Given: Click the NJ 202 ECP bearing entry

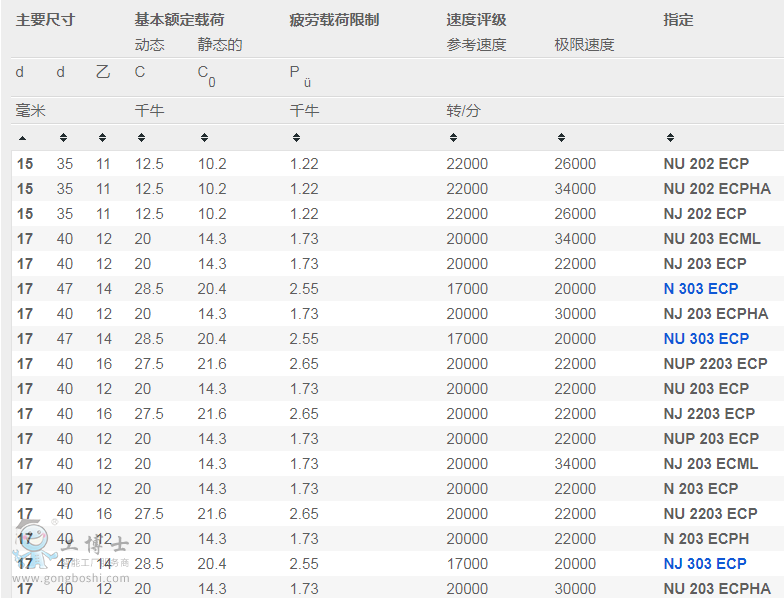Looking at the screenshot, I should [x=704, y=214].
